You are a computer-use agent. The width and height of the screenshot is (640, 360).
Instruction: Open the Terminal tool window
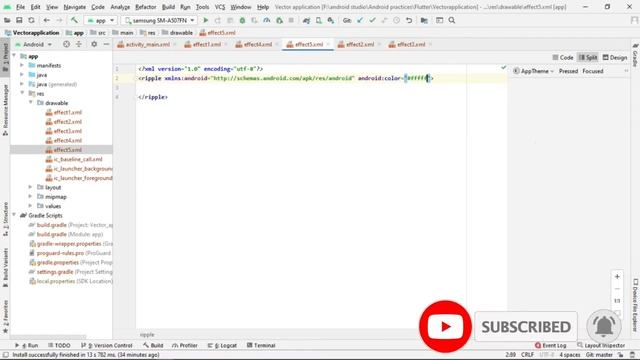(261, 345)
